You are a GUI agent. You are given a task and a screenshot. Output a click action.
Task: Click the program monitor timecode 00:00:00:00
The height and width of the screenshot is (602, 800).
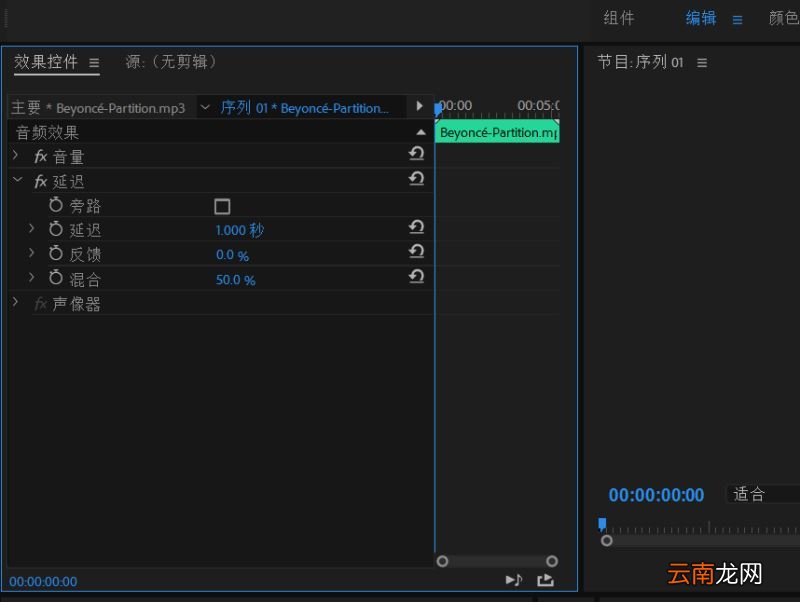[656, 495]
